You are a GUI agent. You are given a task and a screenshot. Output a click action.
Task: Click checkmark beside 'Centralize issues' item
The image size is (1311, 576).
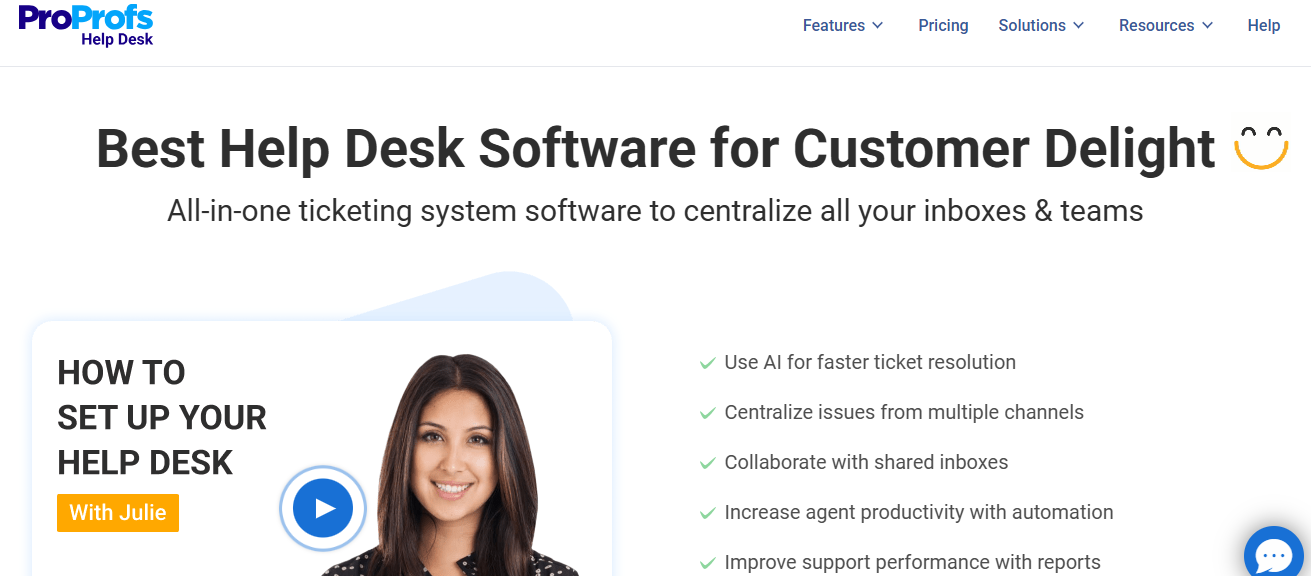tap(707, 413)
